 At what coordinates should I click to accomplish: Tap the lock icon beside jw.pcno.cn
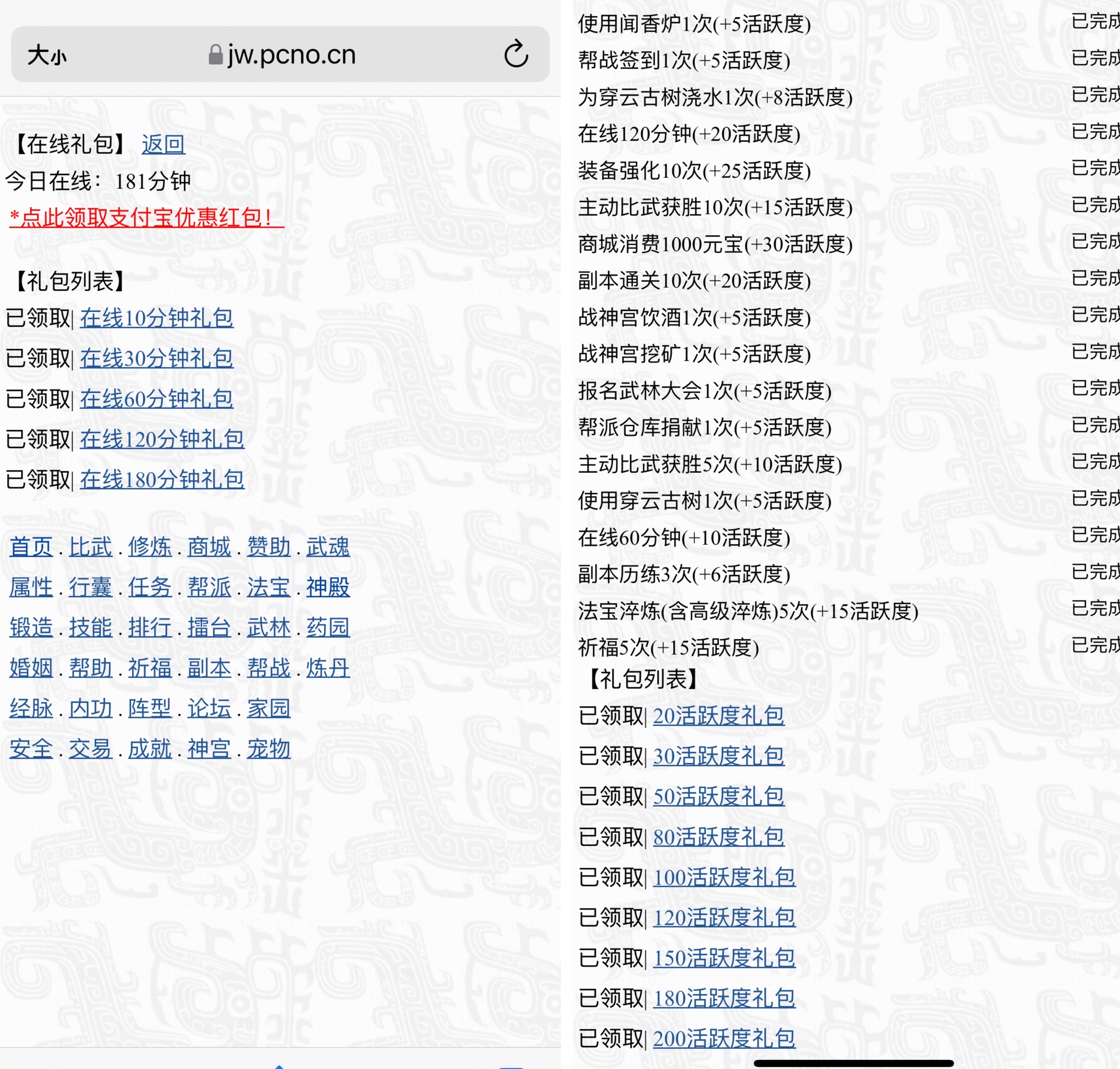(216, 55)
